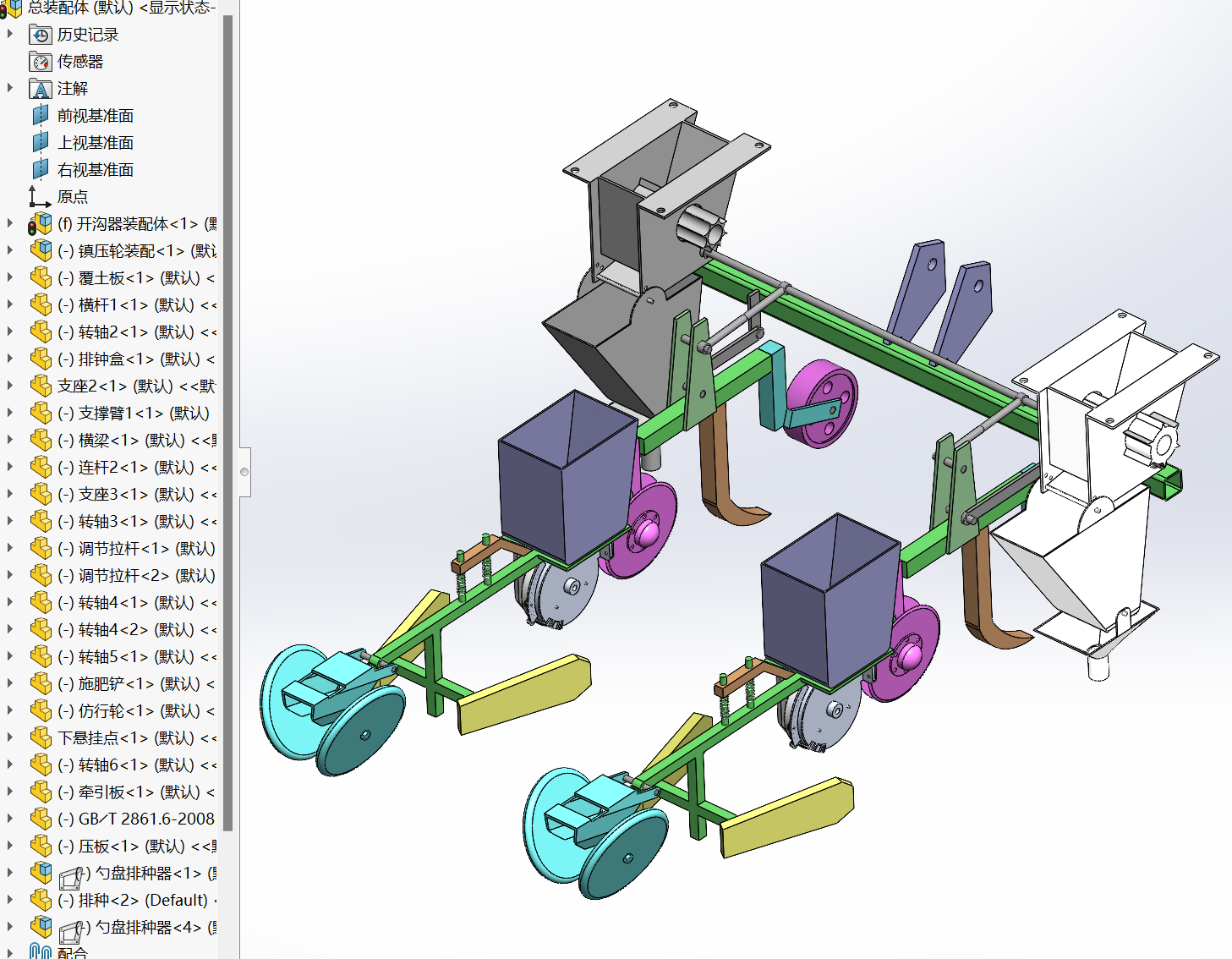The height and width of the screenshot is (959, 1232).
Task: Click the feature tree vertical scrollbar
Action: point(227,423)
